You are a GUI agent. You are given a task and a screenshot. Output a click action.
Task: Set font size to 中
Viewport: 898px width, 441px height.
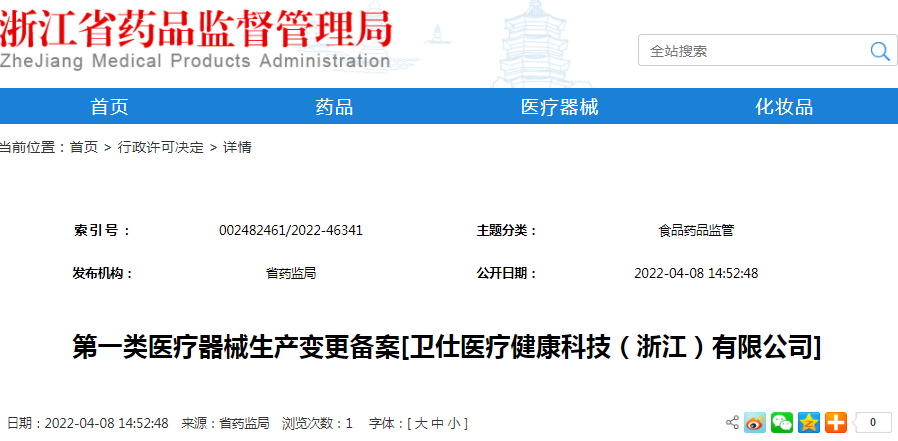coord(437,424)
